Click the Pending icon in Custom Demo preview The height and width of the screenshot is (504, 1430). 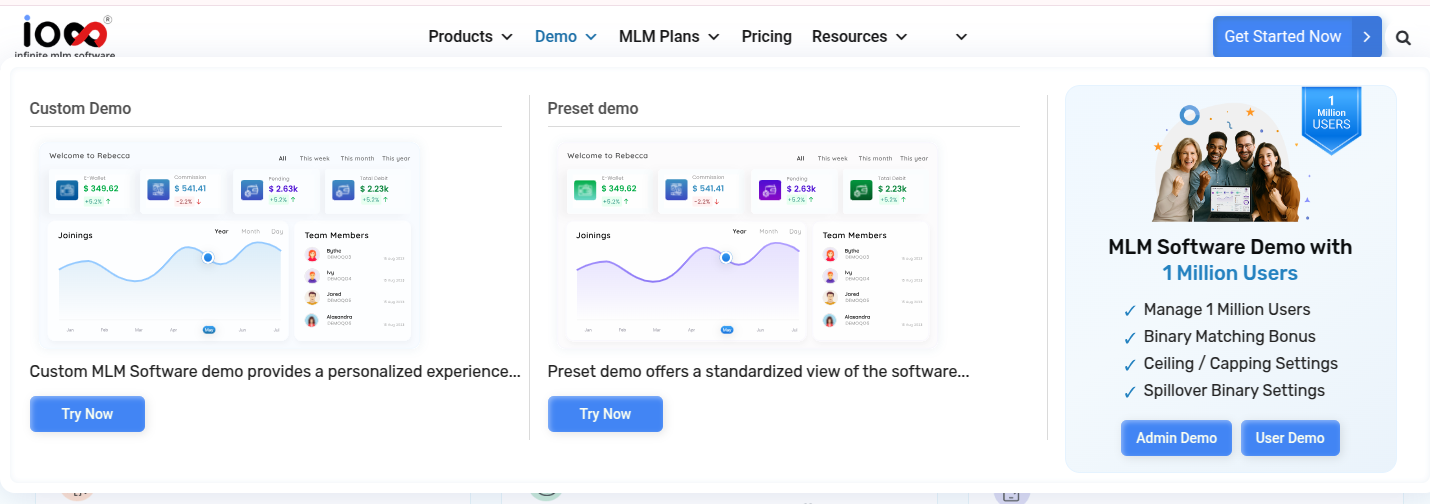(252, 190)
